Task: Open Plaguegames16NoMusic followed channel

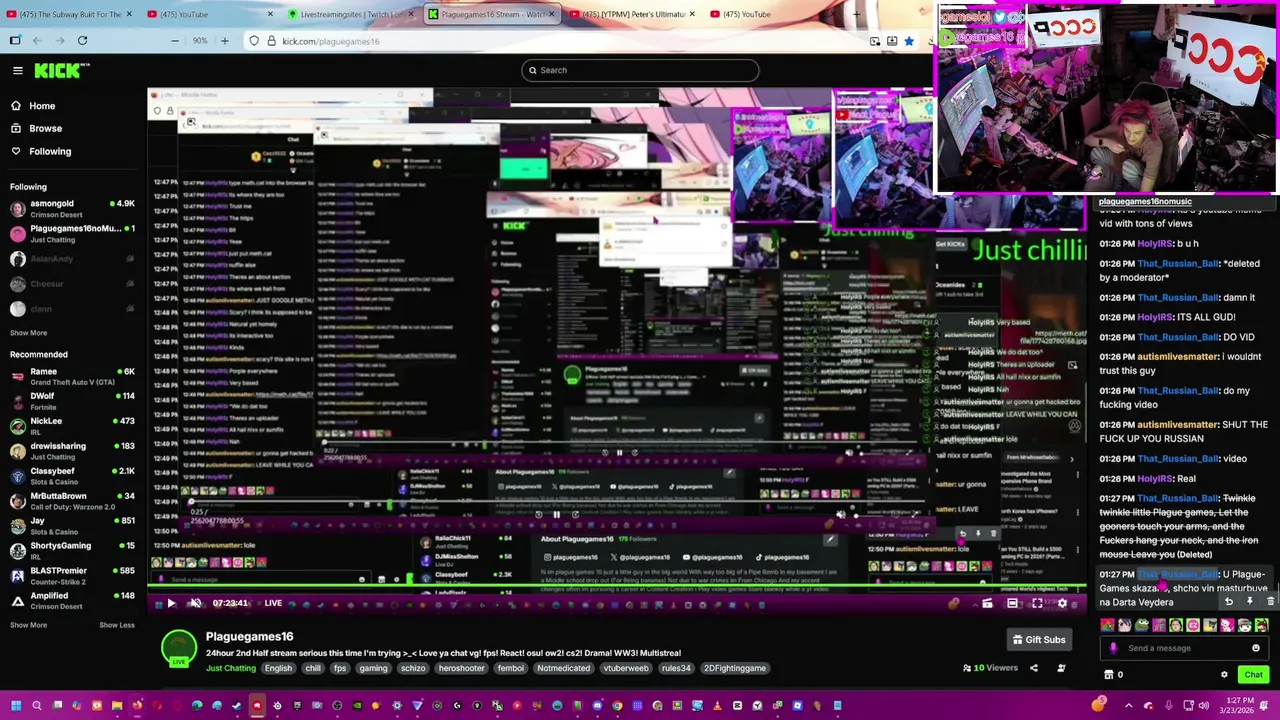Action: 72,233
